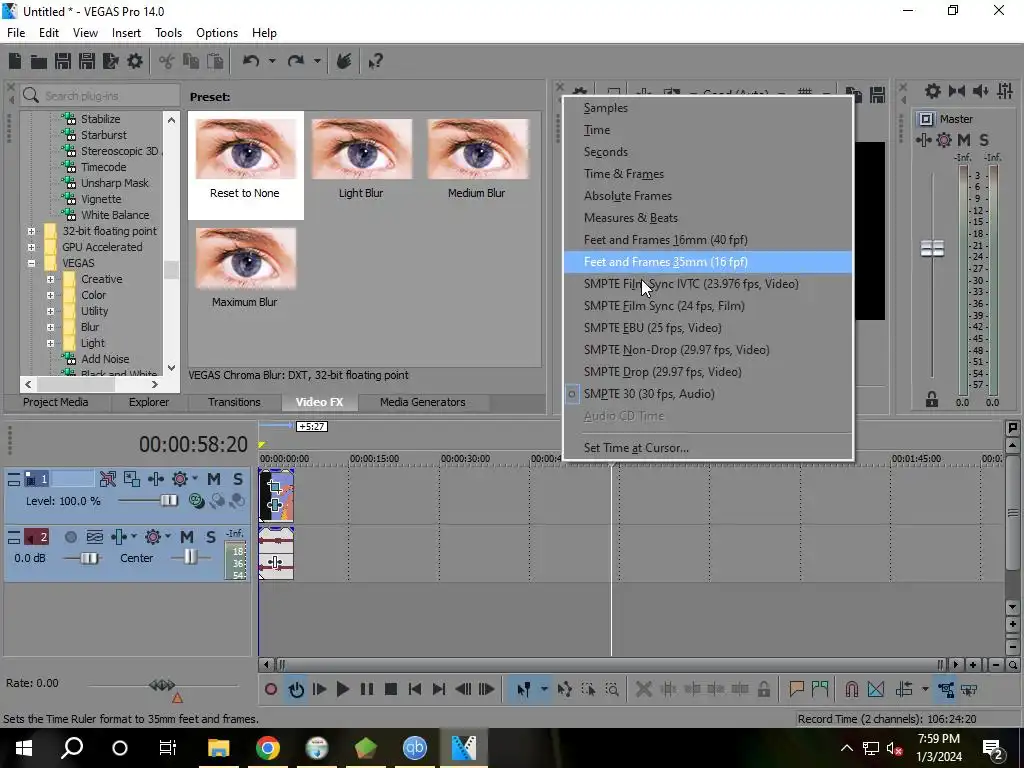
Task: Select the Light Blur preset
Action: pyautogui.click(x=361, y=160)
